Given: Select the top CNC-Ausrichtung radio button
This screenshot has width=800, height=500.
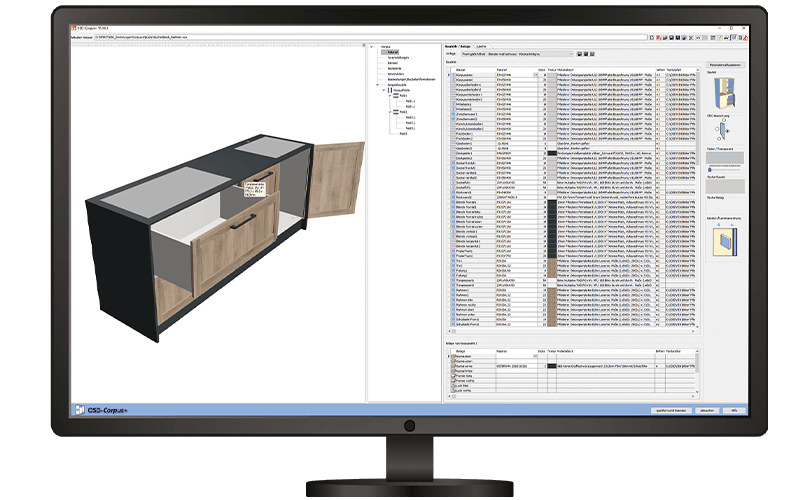Looking at the screenshot, I should pos(724,120).
